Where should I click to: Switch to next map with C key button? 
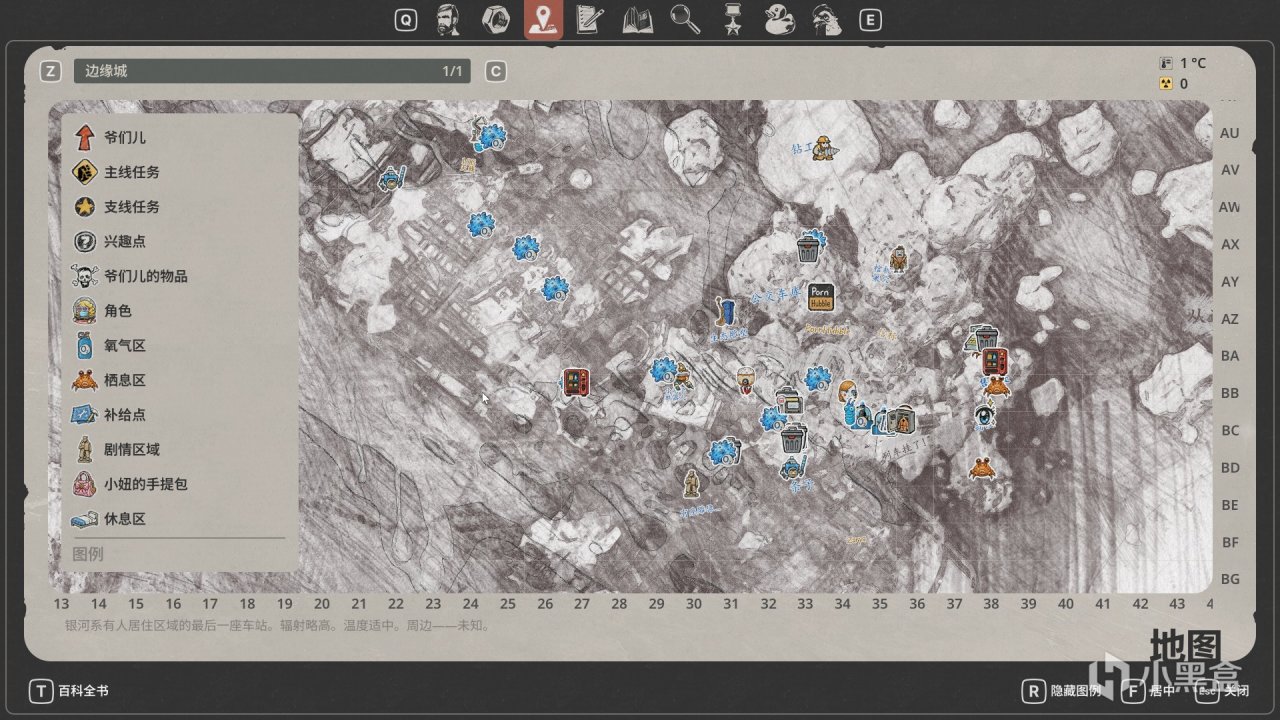(495, 71)
